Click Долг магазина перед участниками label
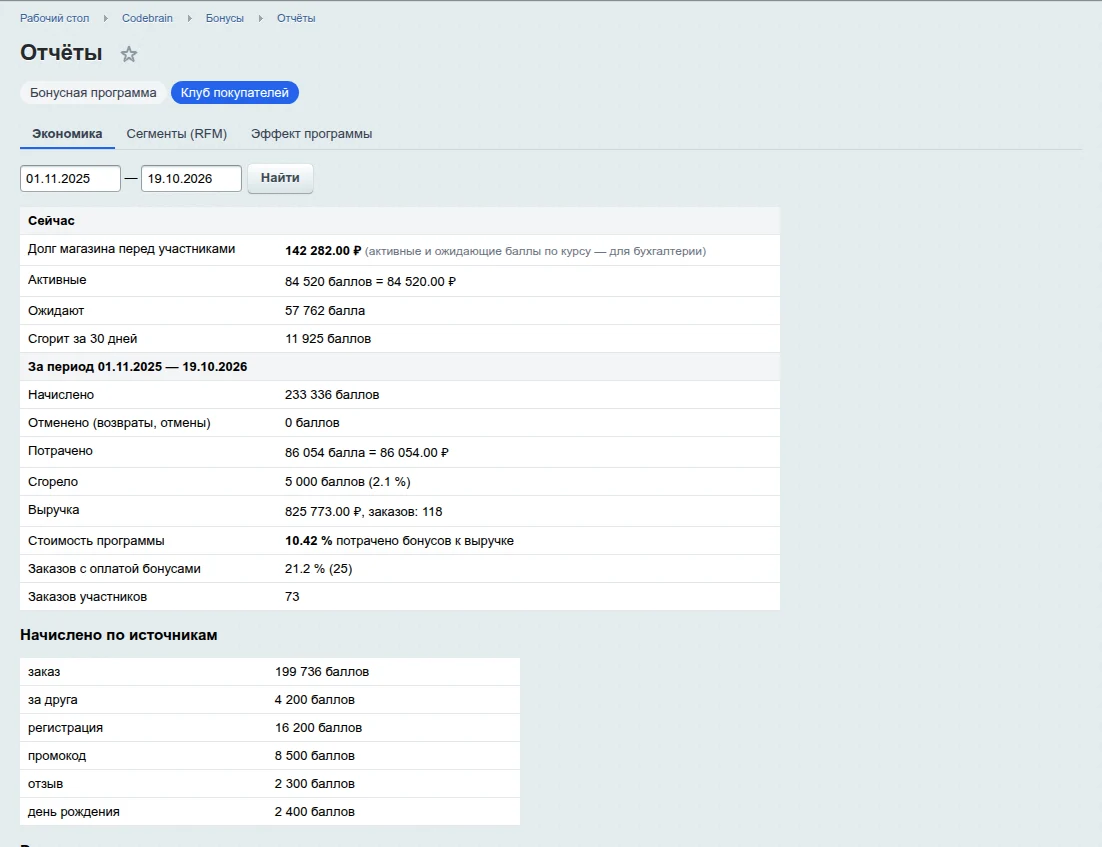The width and height of the screenshot is (1102, 847). (x=131, y=250)
